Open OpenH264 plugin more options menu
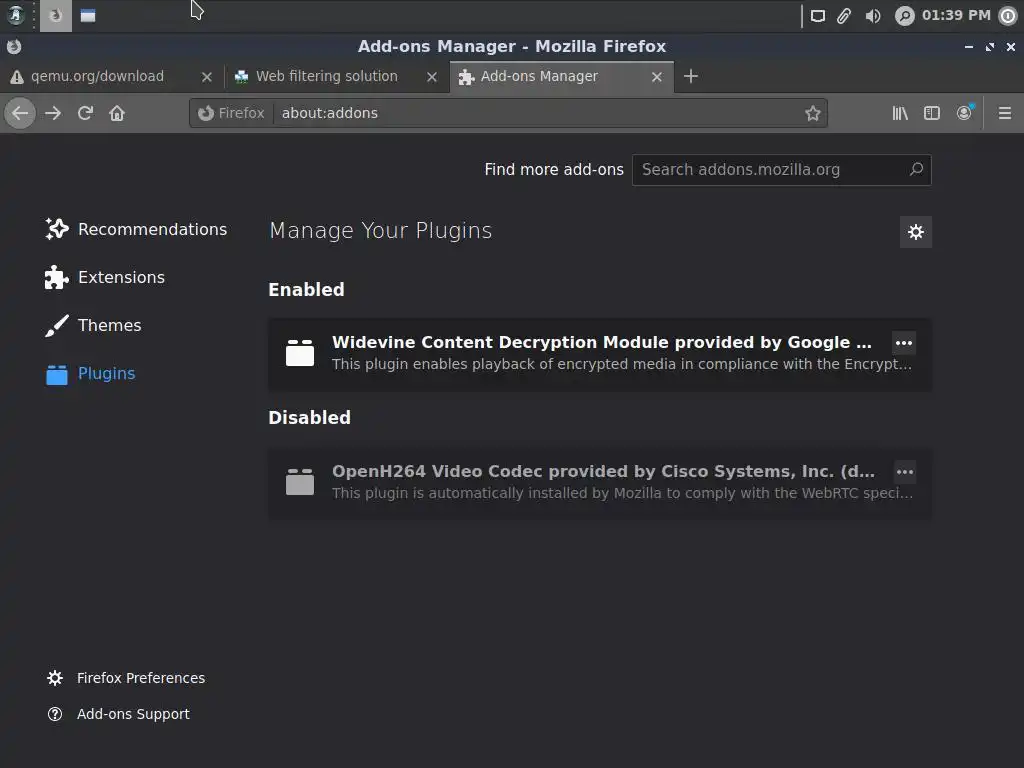This screenshot has width=1024, height=768. point(904,472)
